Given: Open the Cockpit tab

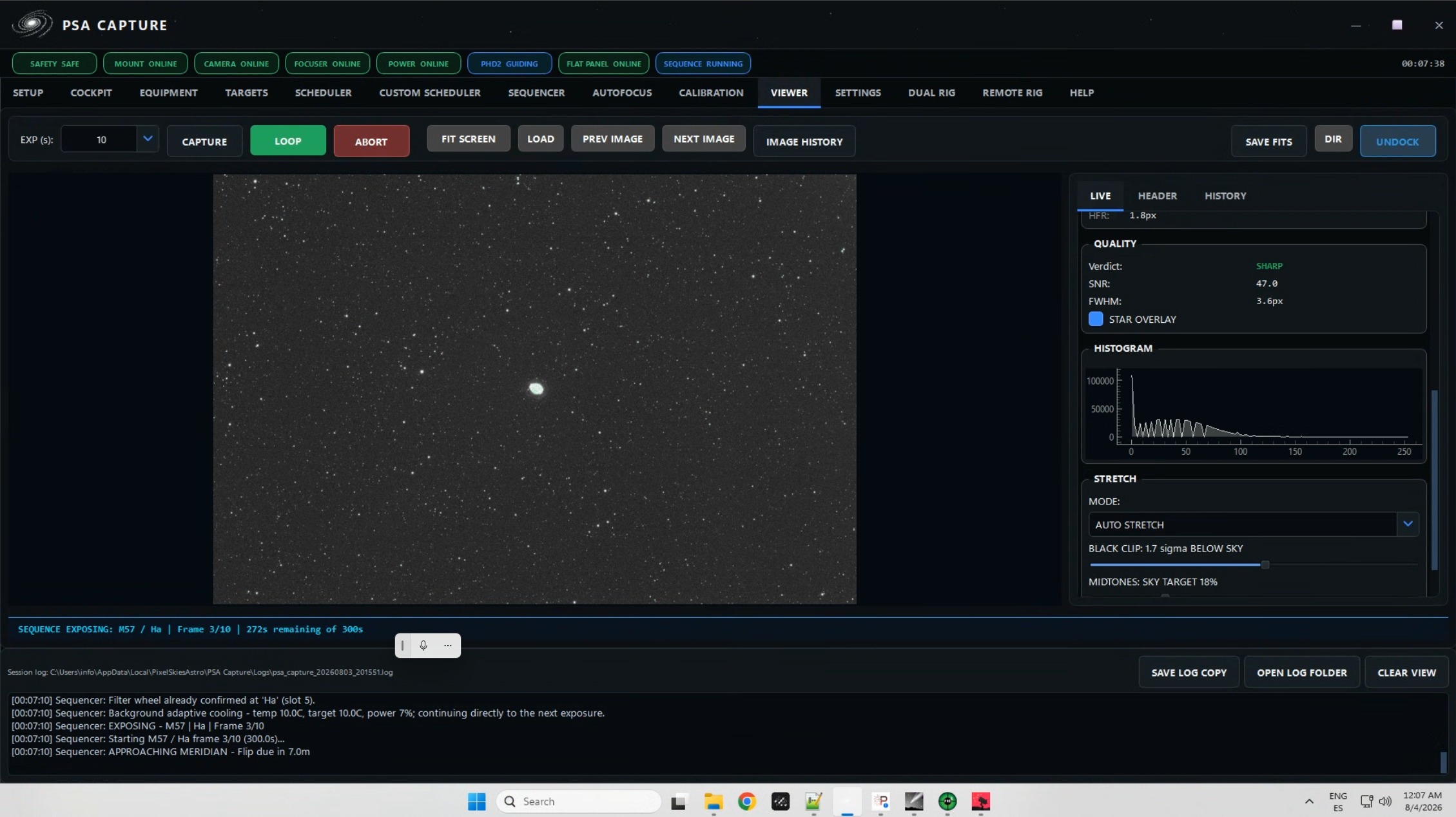Looking at the screenshot, I should click(91, 93).
